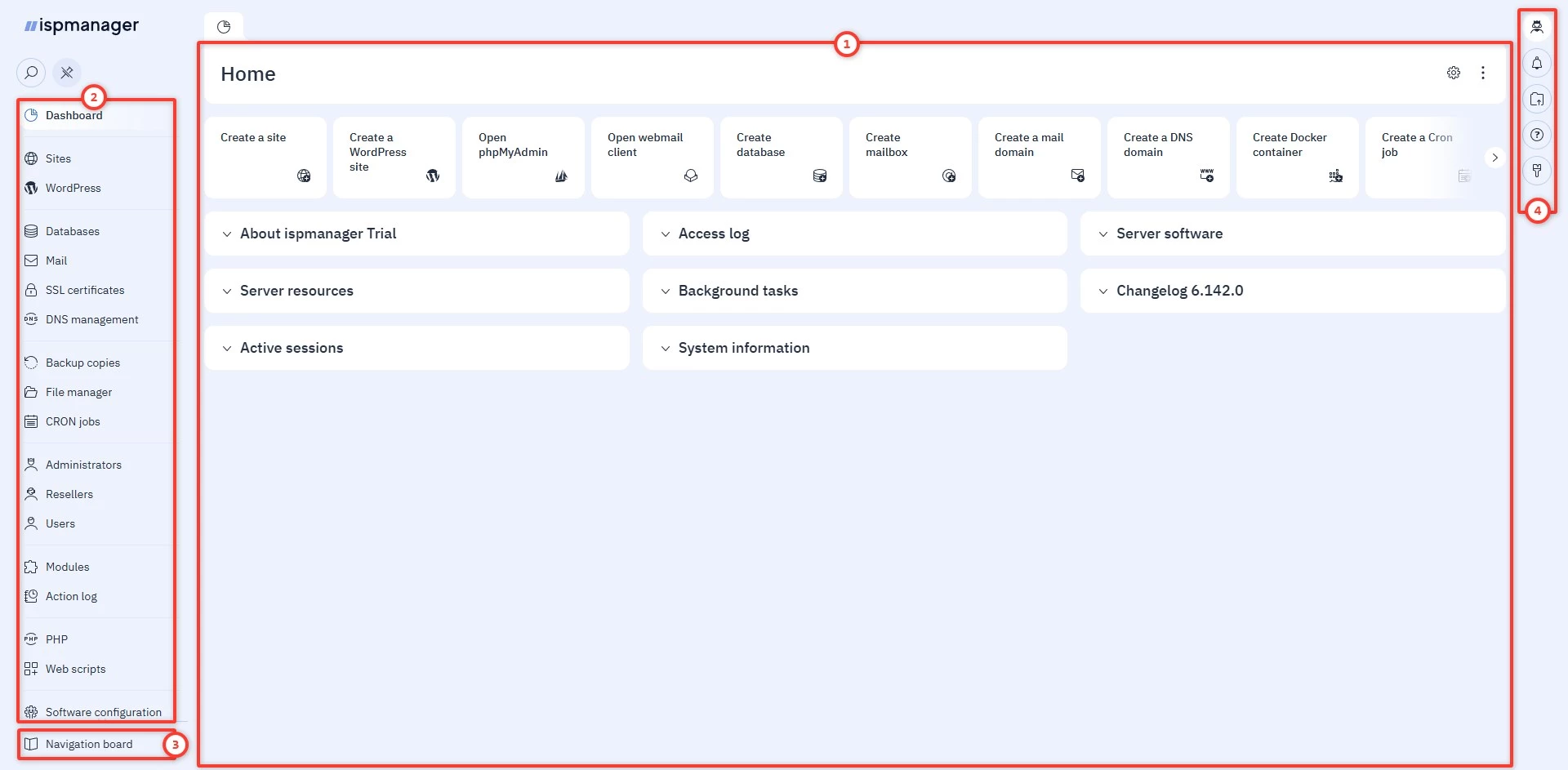The image size is (1568, 770).
Task: Click the search magnifier icon
Action: [31, 73]
